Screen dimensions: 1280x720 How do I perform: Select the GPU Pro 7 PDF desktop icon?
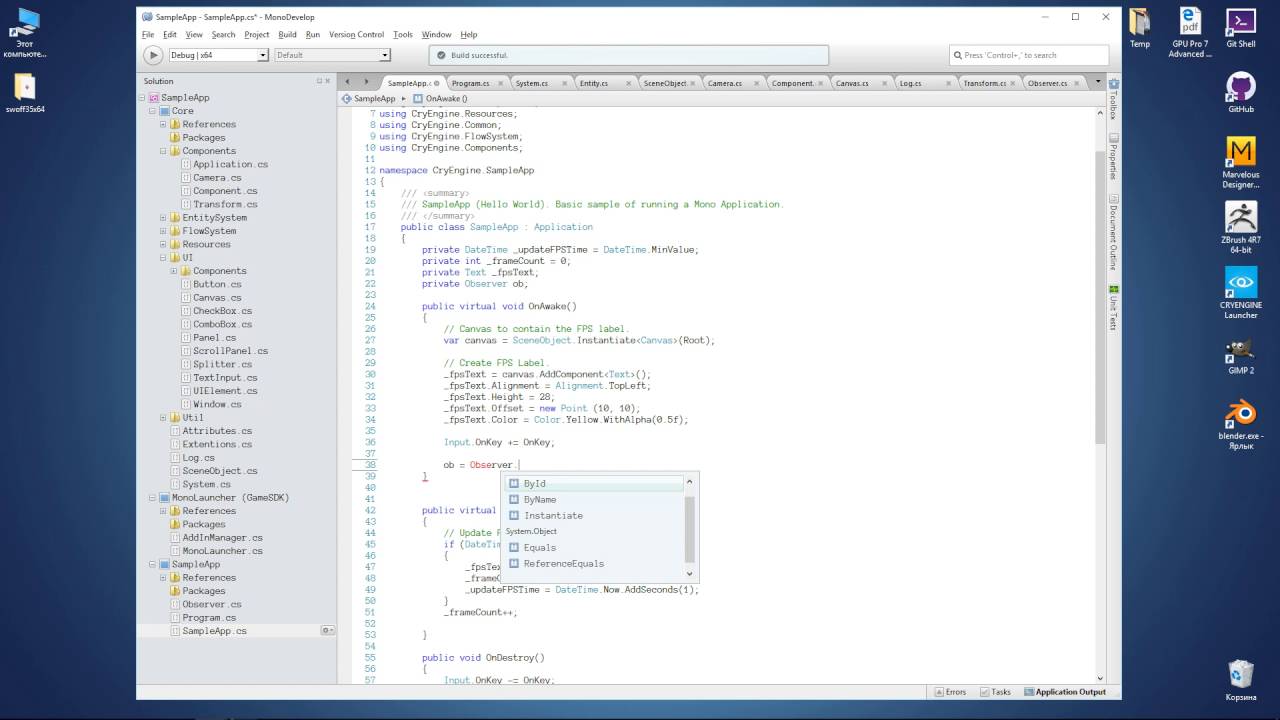click(1189, 32)
